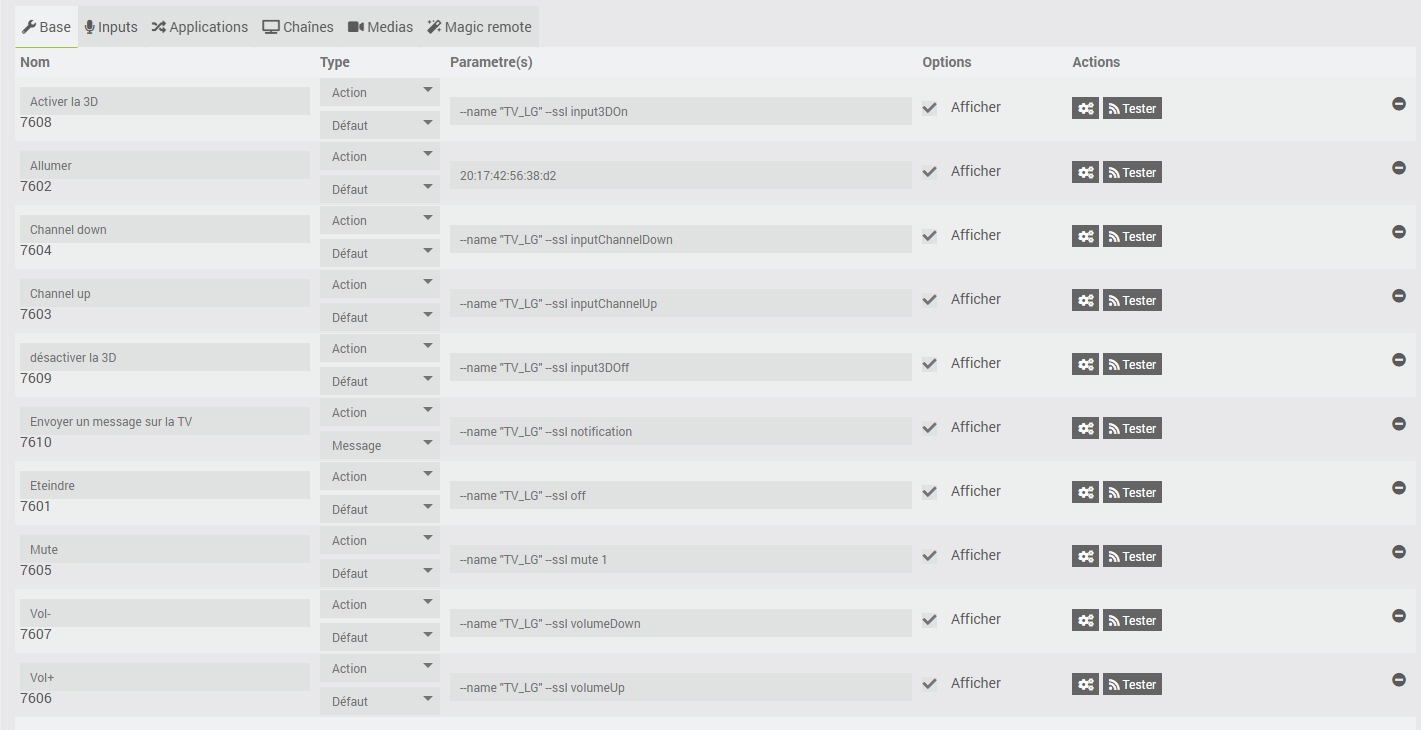This screenshot has height=730, width=1421.
Task: Test the Channel up command
Action: (x=1132, y=301)
